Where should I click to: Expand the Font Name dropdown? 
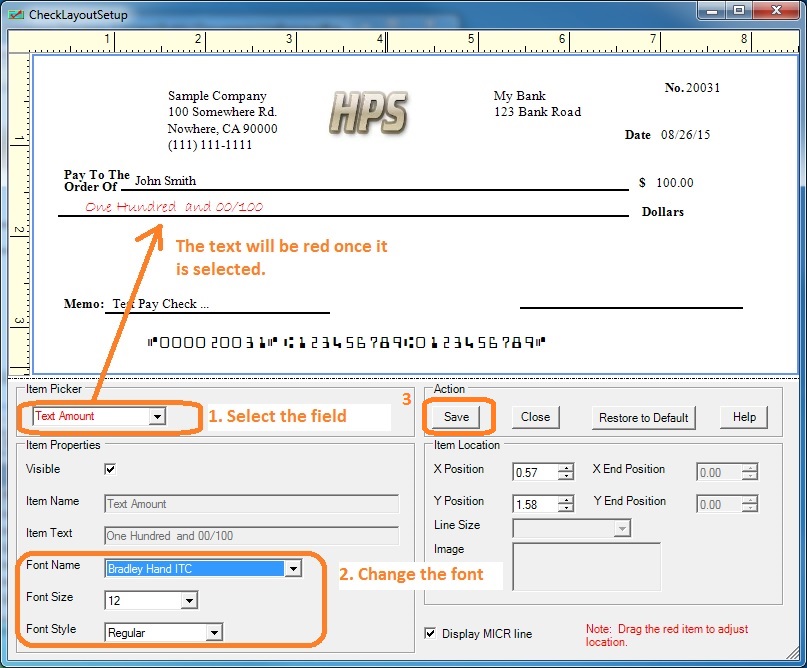pyautogui.click(x=292, y=569)
